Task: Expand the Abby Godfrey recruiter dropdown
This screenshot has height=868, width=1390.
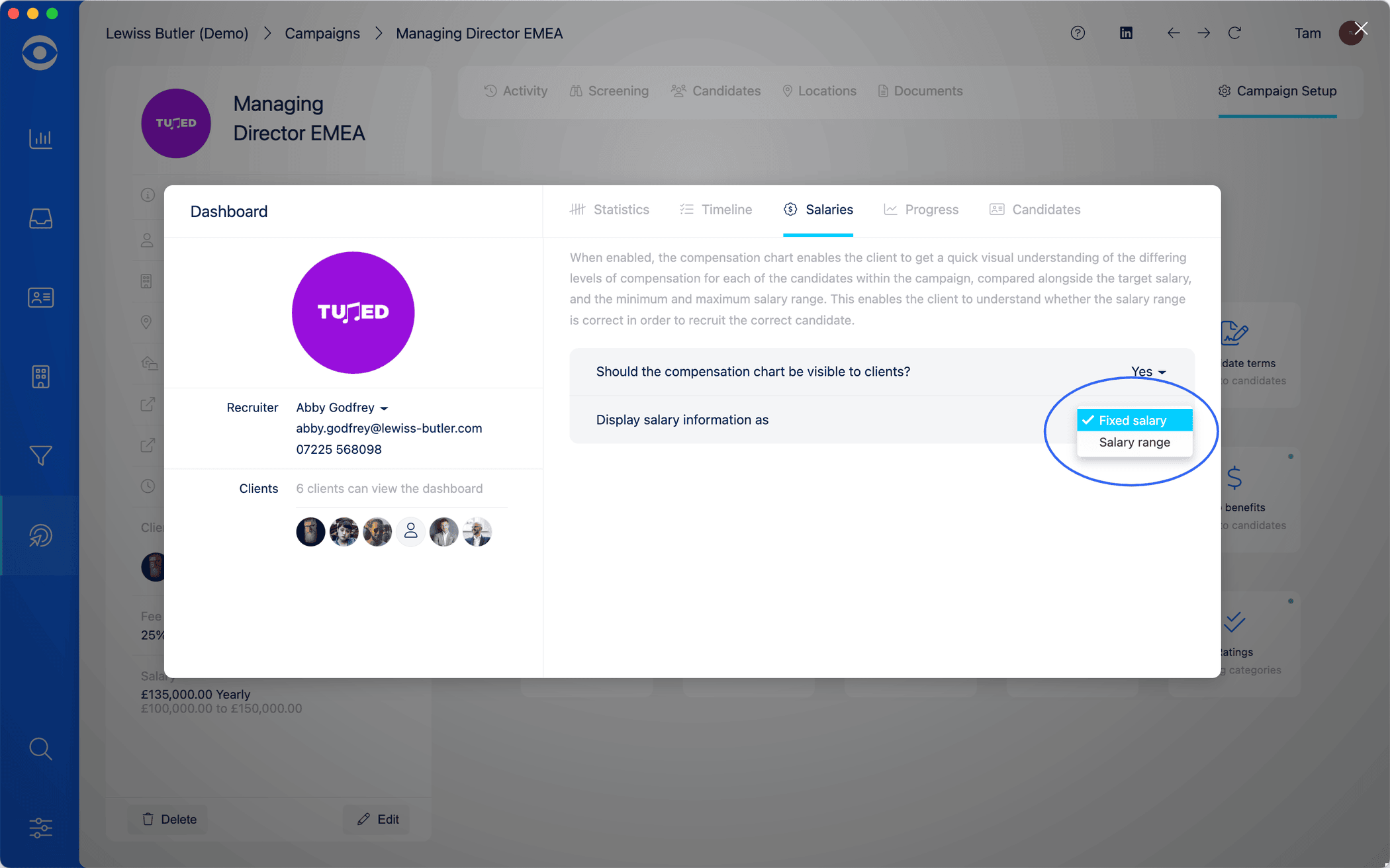Action: 342,408
